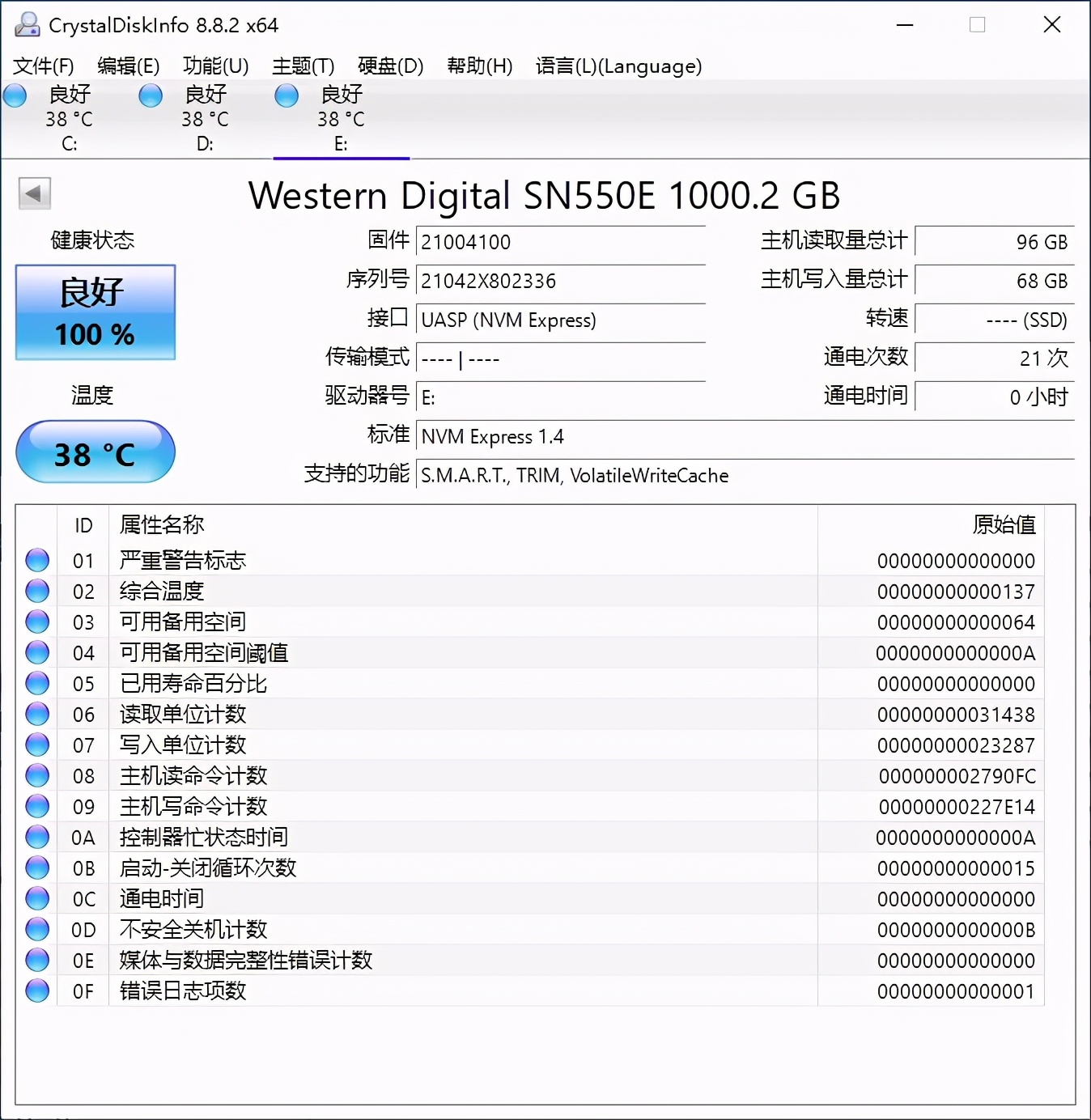Click the back arrow navigation icon
Viewport: 1091px width, 1120px height.
coord(34,194)
